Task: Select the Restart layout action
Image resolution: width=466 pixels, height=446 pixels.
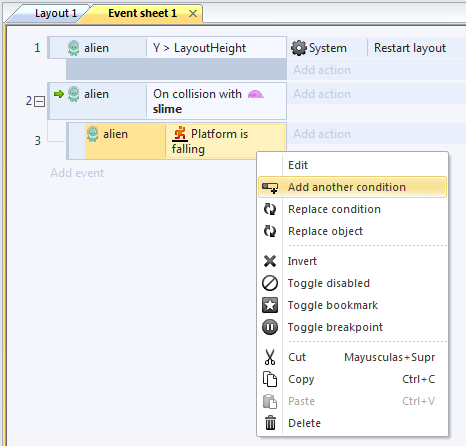Action: coord(410,48)
